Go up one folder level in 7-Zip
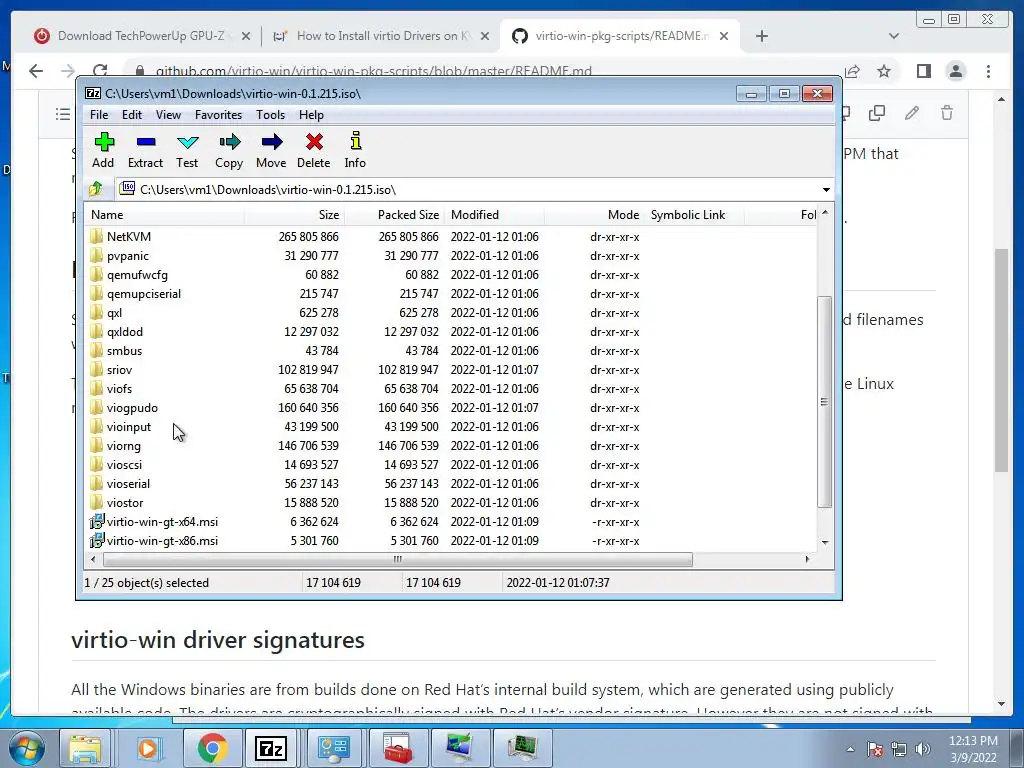The height and width of the screenshot is (768, 1024). (x=96, y=189)
